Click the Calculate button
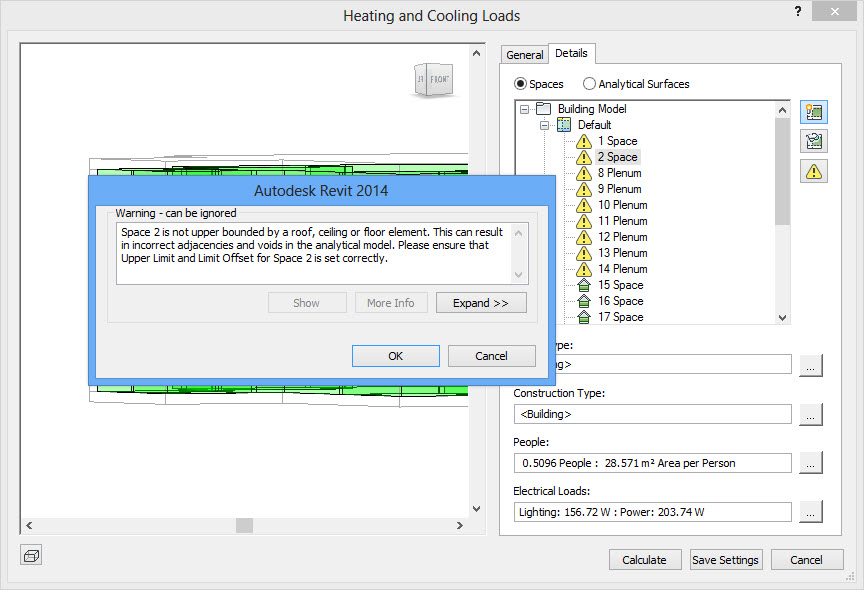 click(645, 560)
